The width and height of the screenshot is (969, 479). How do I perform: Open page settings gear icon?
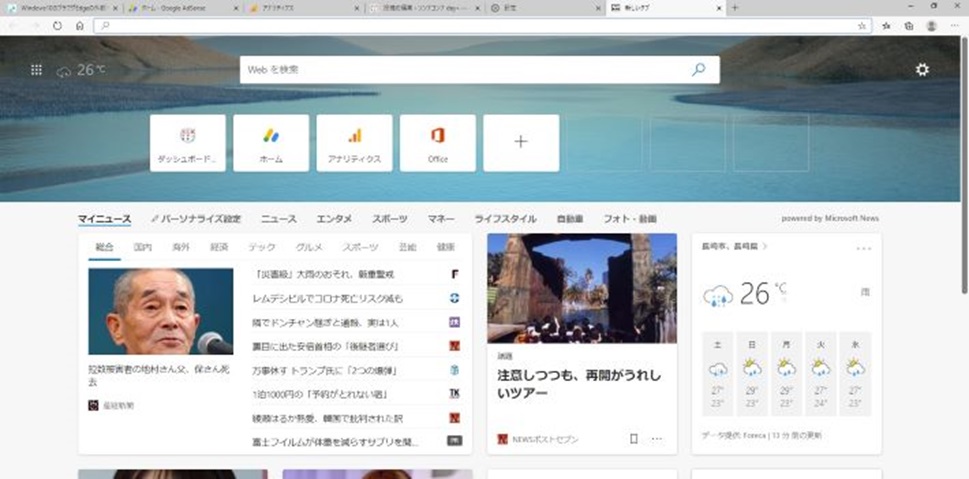coord(922,69)
